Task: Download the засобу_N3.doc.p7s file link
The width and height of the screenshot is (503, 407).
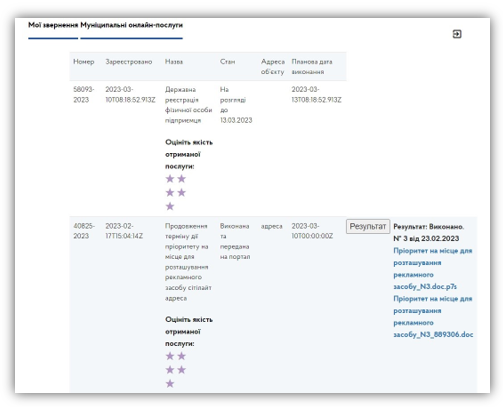Action: click(433, 269)
